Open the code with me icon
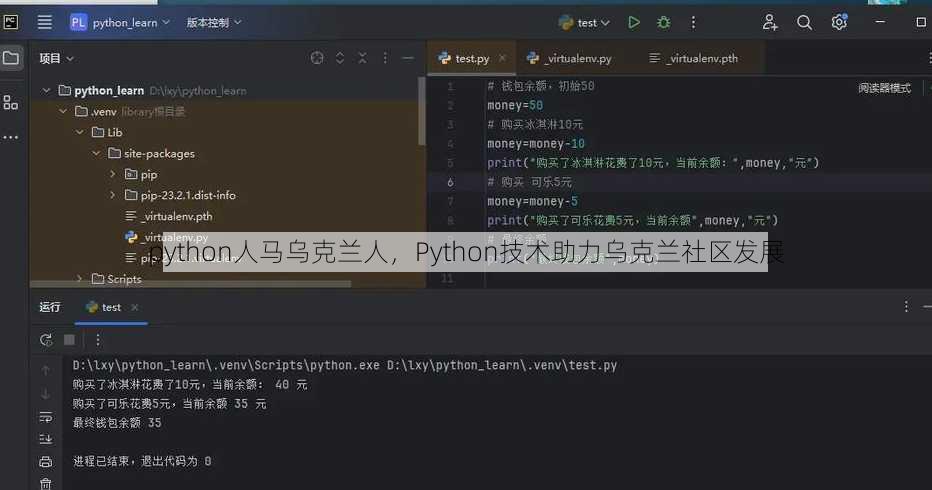 pos(770,23)
